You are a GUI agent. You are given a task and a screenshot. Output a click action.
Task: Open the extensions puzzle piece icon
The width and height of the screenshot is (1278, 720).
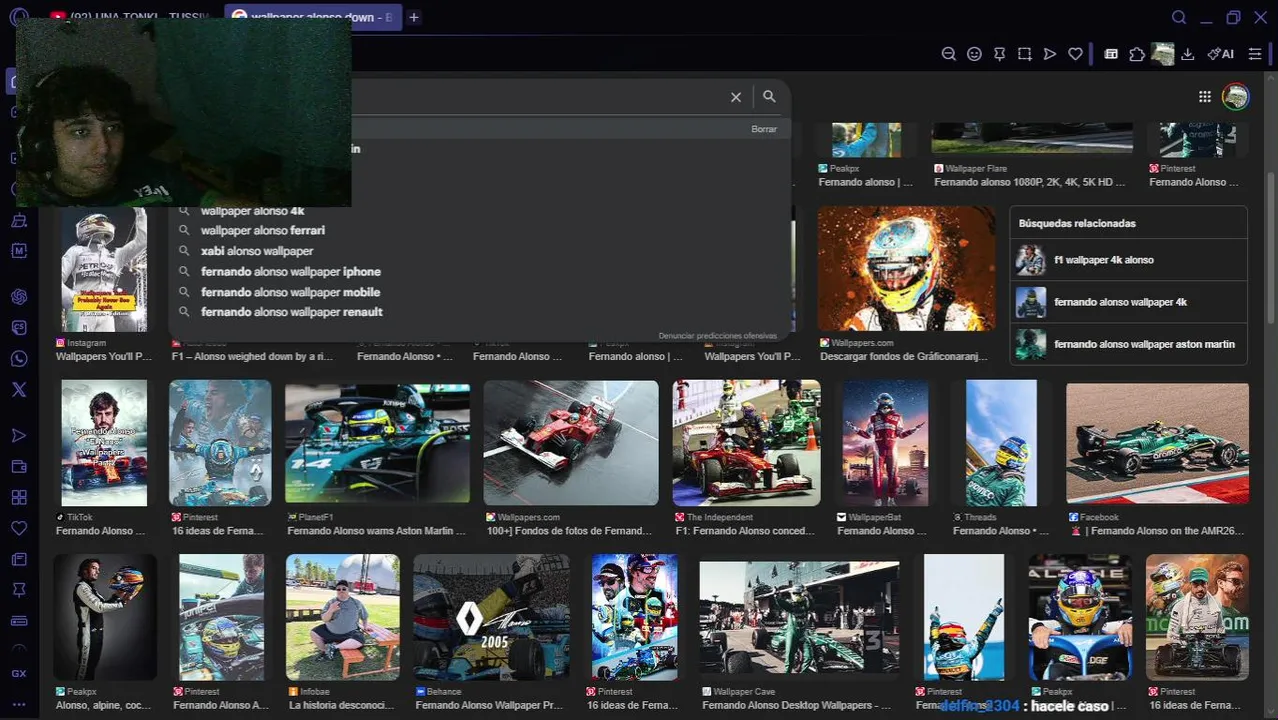click(x=1137, y=54)
